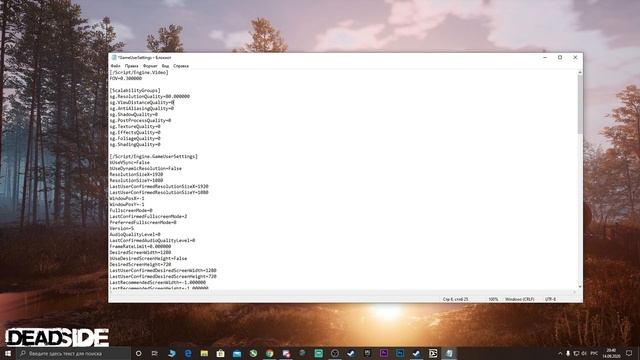Click the microphone tray icon
This screenshot has height=360, width=640.
568,353
